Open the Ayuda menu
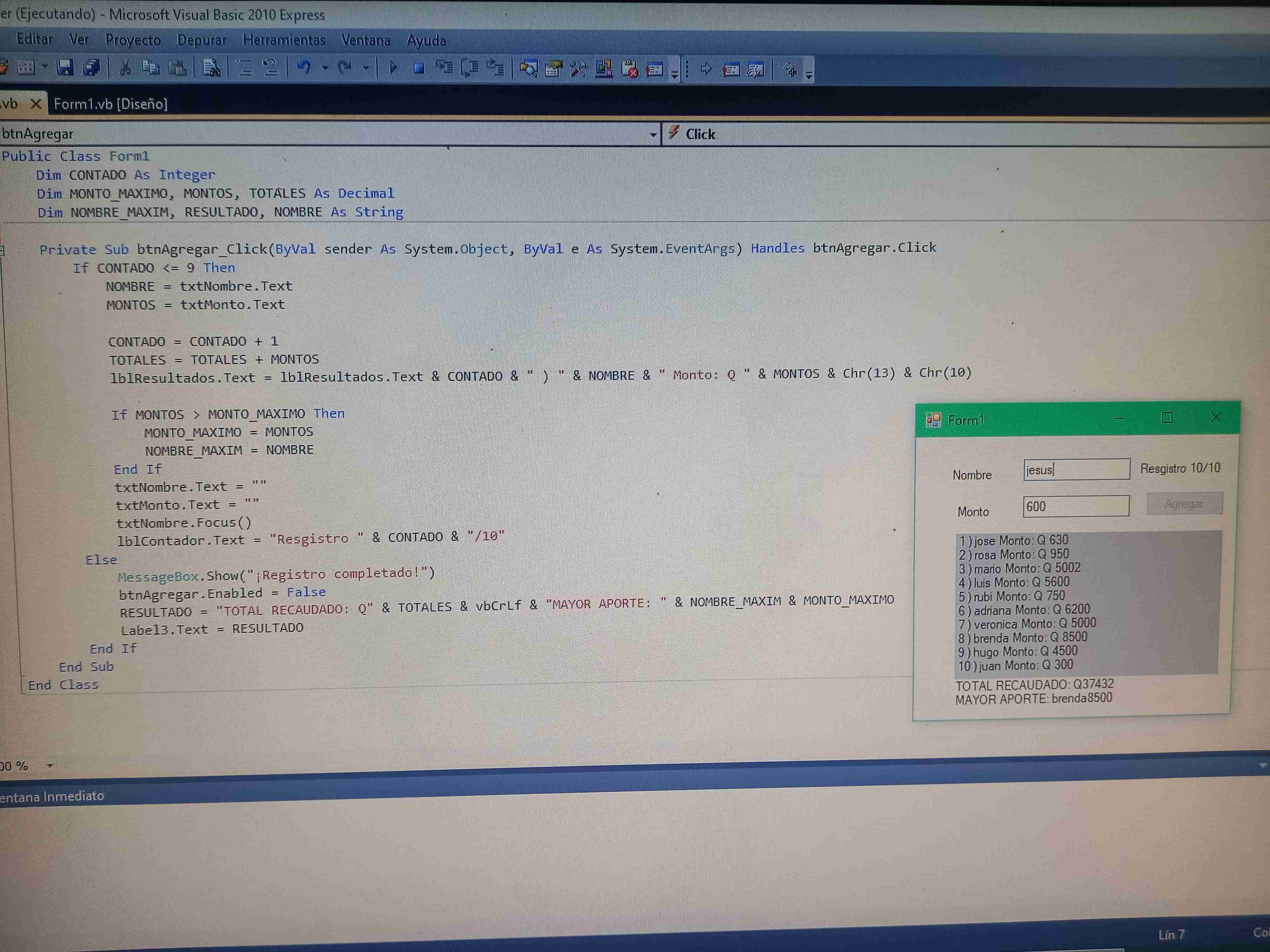 point(426,41)
